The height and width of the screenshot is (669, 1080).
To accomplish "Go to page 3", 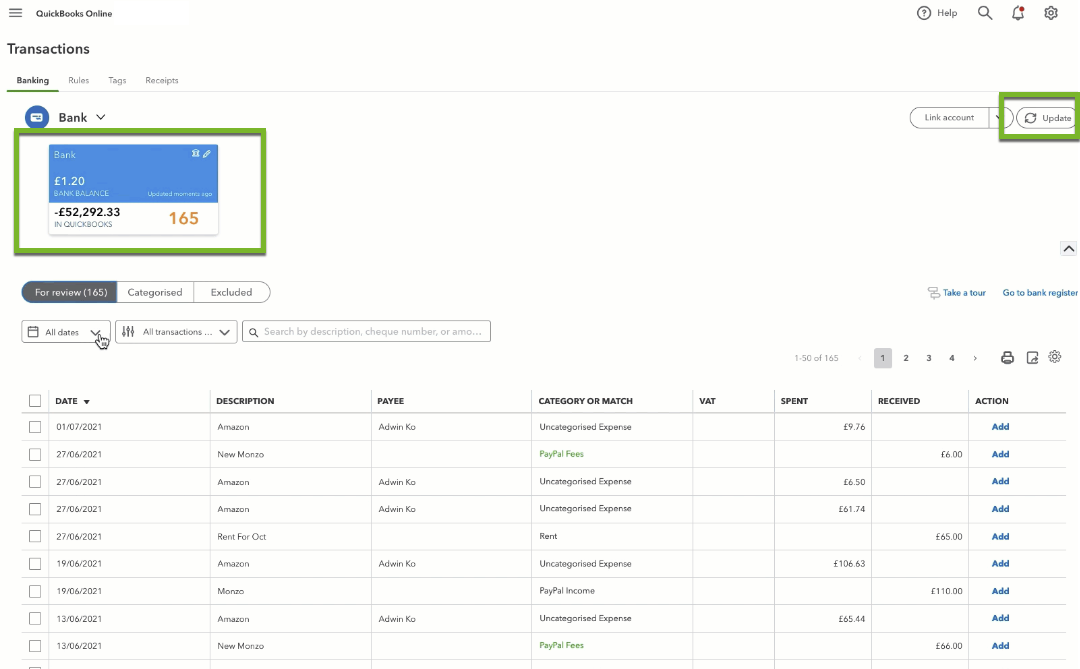I will [928, 358].
